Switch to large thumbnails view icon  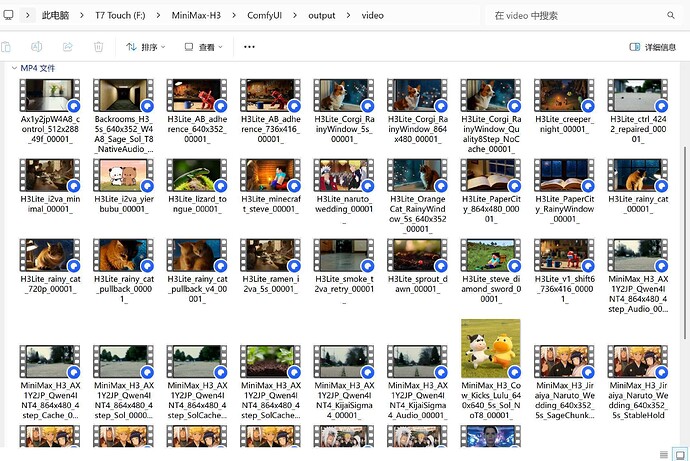680,454
